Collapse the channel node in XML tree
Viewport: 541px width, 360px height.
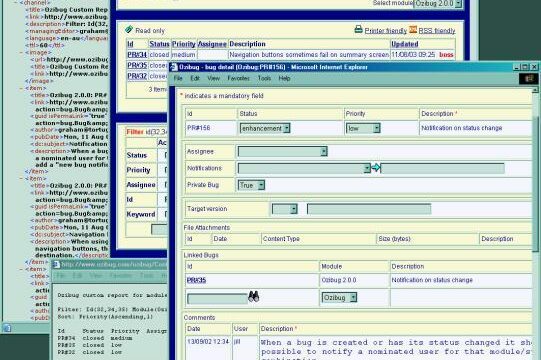16,2
